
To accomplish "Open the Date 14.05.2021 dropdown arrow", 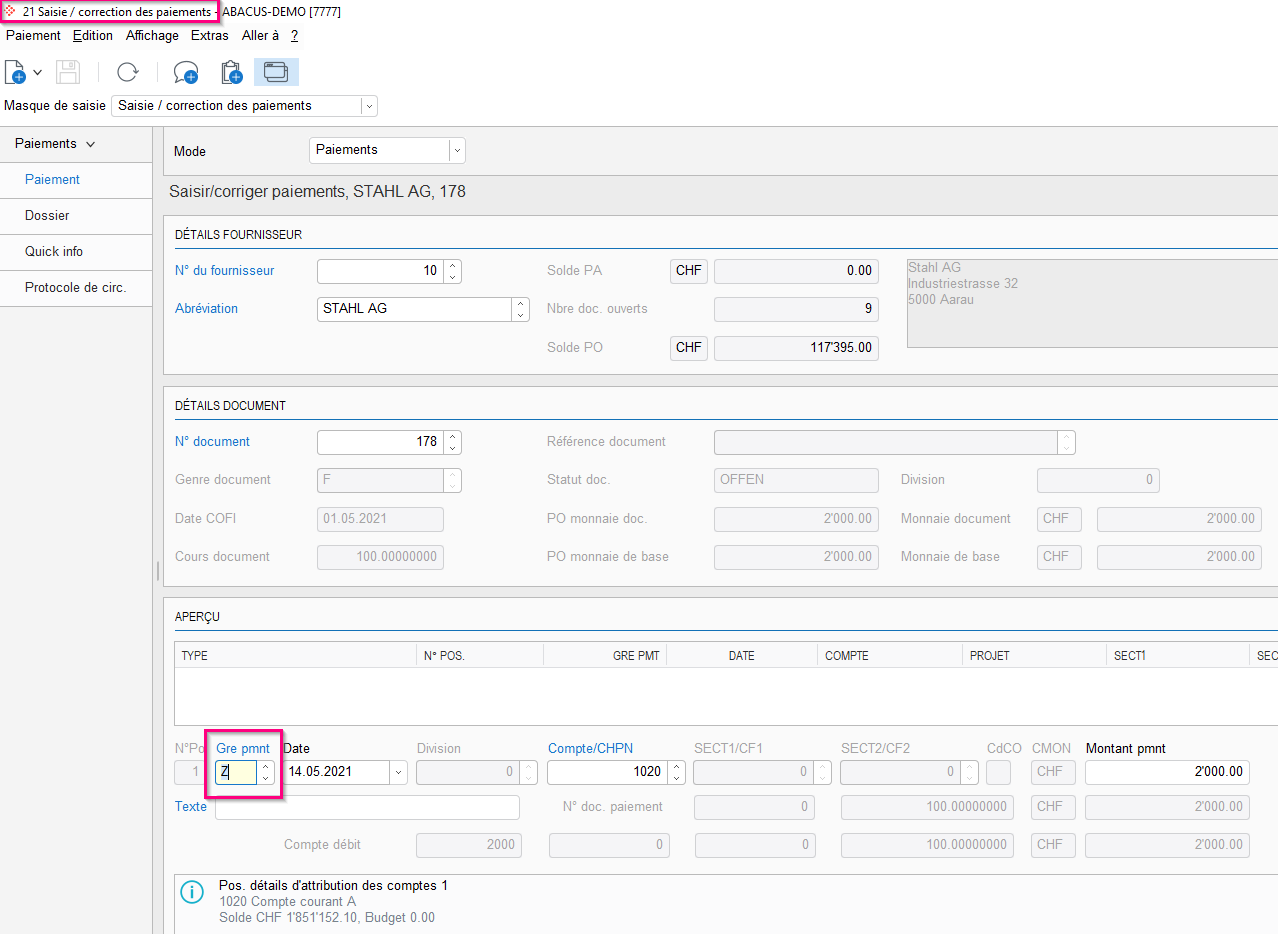I will pyautogui.click(x=399, y=772).
